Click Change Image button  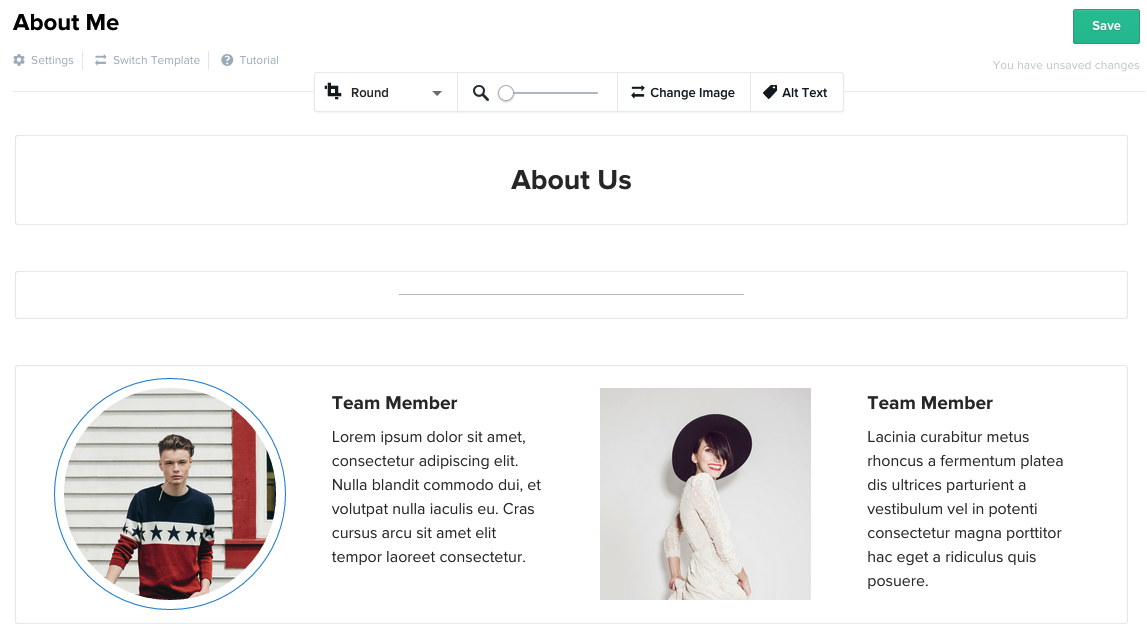pos(684,92)
